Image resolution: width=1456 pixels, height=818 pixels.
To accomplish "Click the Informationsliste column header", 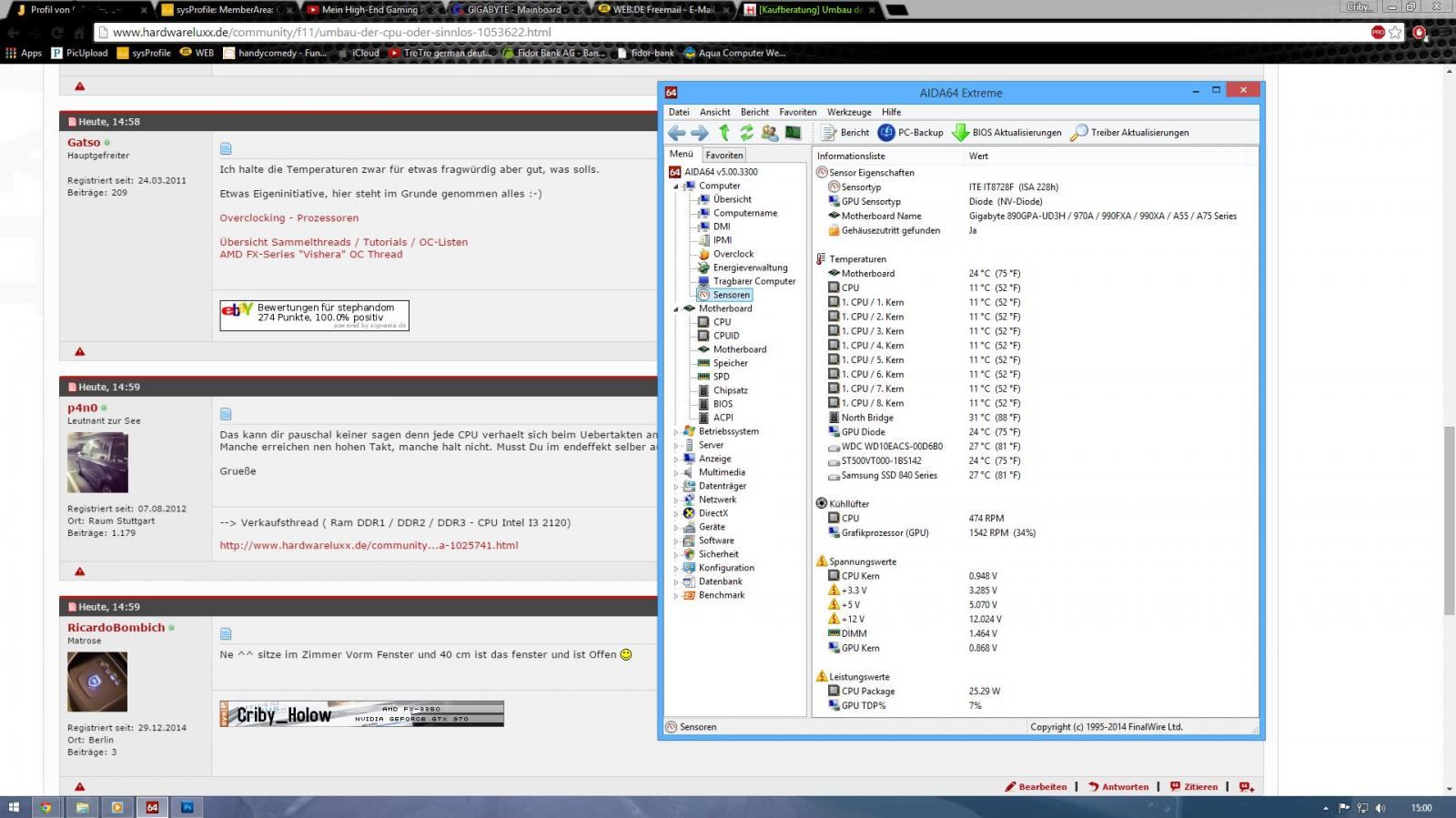I will pos(887,156).
